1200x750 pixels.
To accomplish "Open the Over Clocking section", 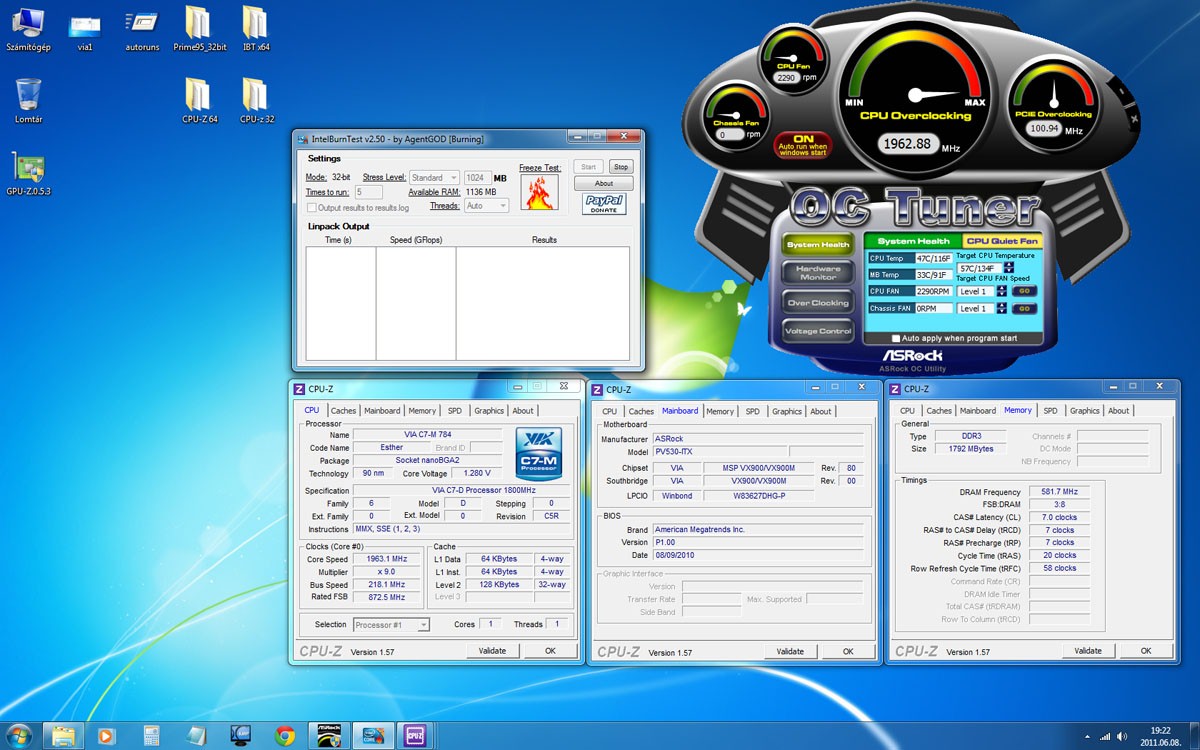I will tap(818, 302).
